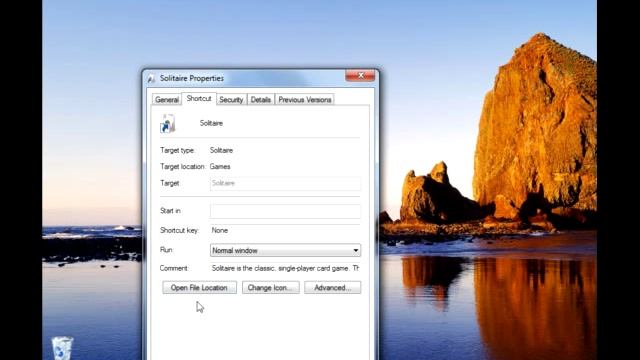Close the Solitaire Properties dialog
This screenshot has width=640, height=360.
click(360, 76)
